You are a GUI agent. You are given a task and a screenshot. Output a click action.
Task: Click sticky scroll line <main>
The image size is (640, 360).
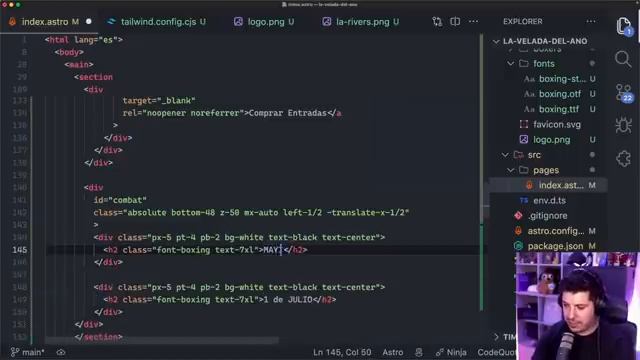(x=79, y=64)
